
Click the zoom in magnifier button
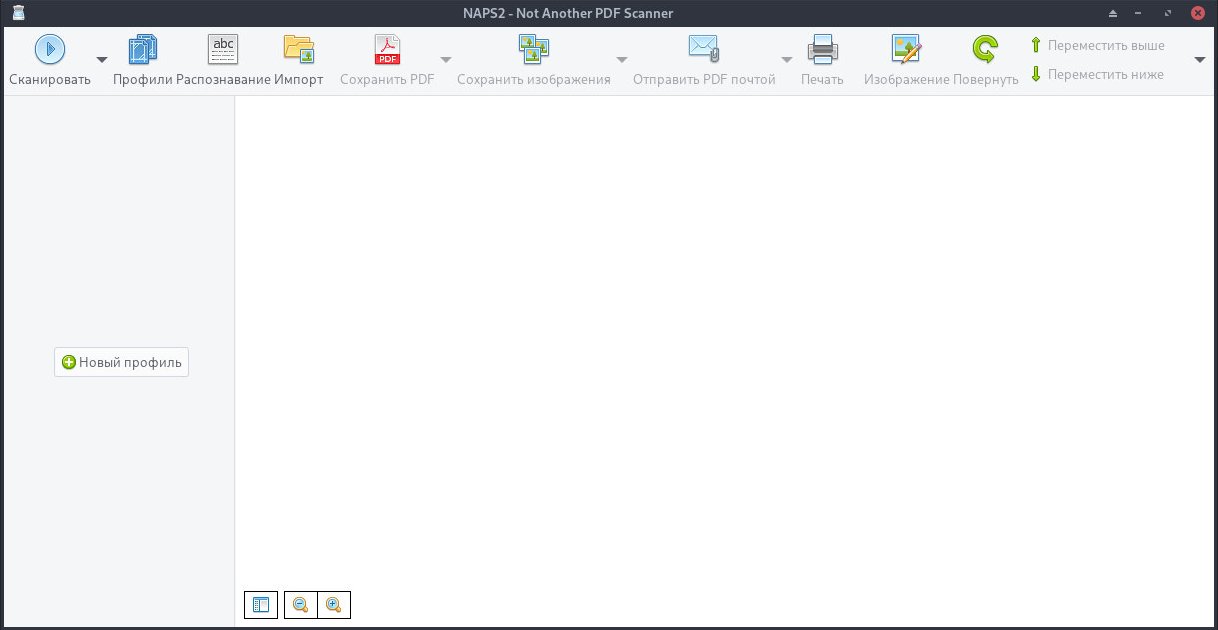(334, 605)
